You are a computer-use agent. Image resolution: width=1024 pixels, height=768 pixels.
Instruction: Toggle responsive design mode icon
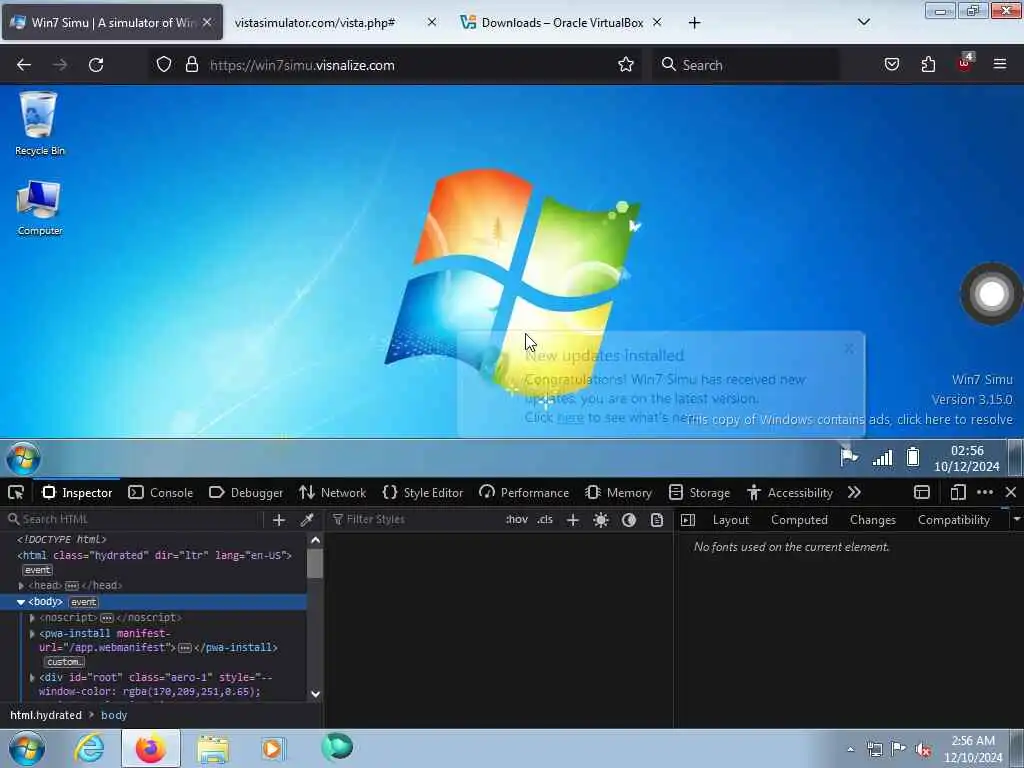[x=958, y=492]
